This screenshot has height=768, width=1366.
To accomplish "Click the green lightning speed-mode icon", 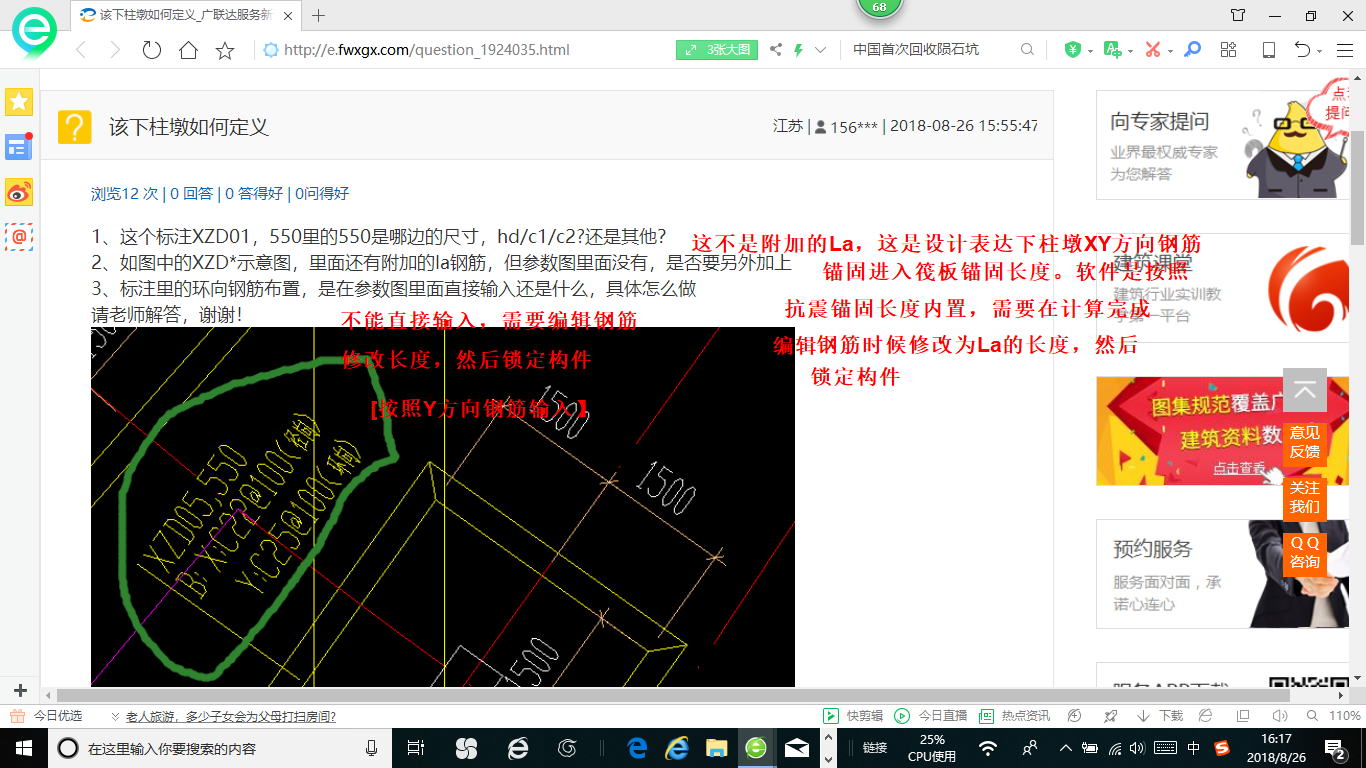I will pos(798,50).
